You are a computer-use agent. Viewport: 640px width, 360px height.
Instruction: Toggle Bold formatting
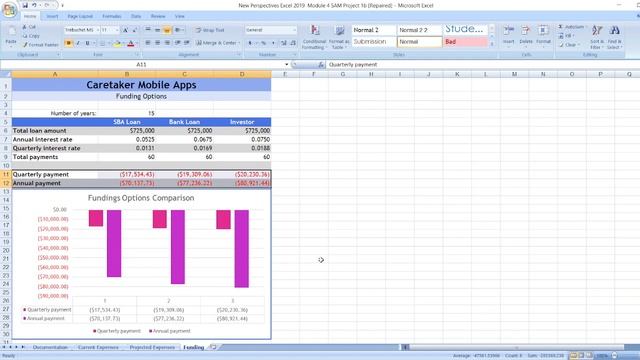pos(68,43)
